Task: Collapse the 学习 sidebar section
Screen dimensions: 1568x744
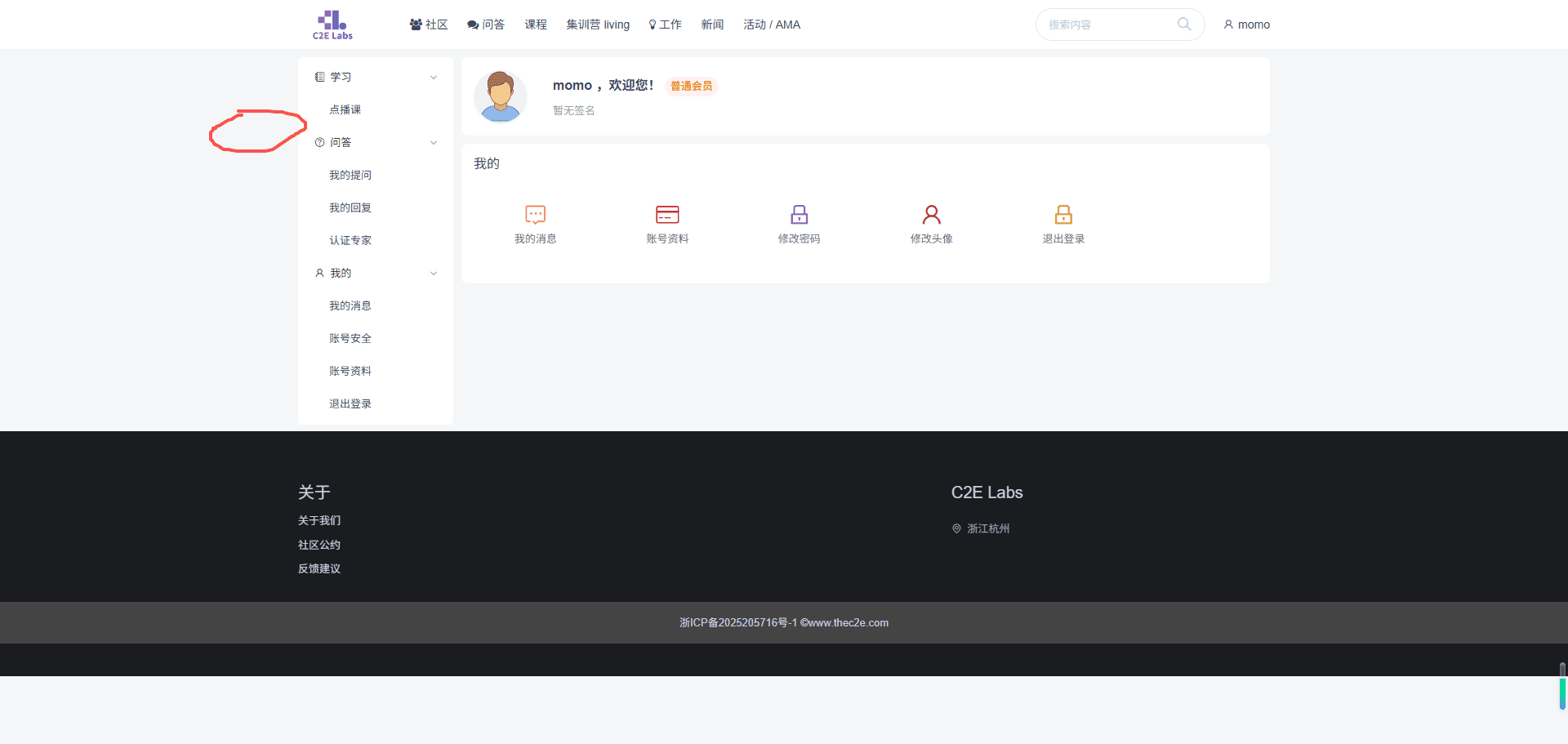Action: pos(434,78)
